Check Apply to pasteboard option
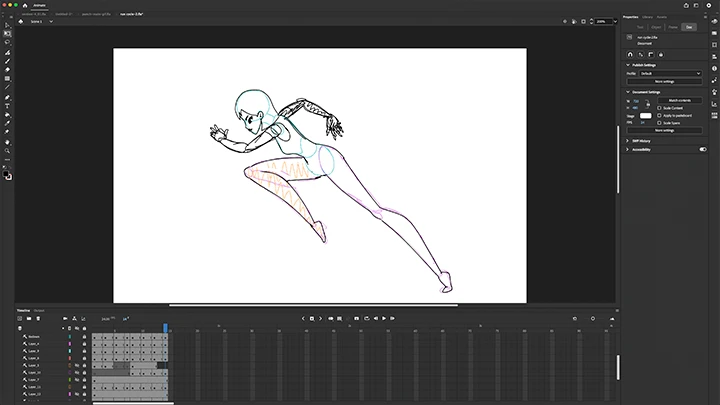Viewport: 720px width, 405px height. coord(659,115)
